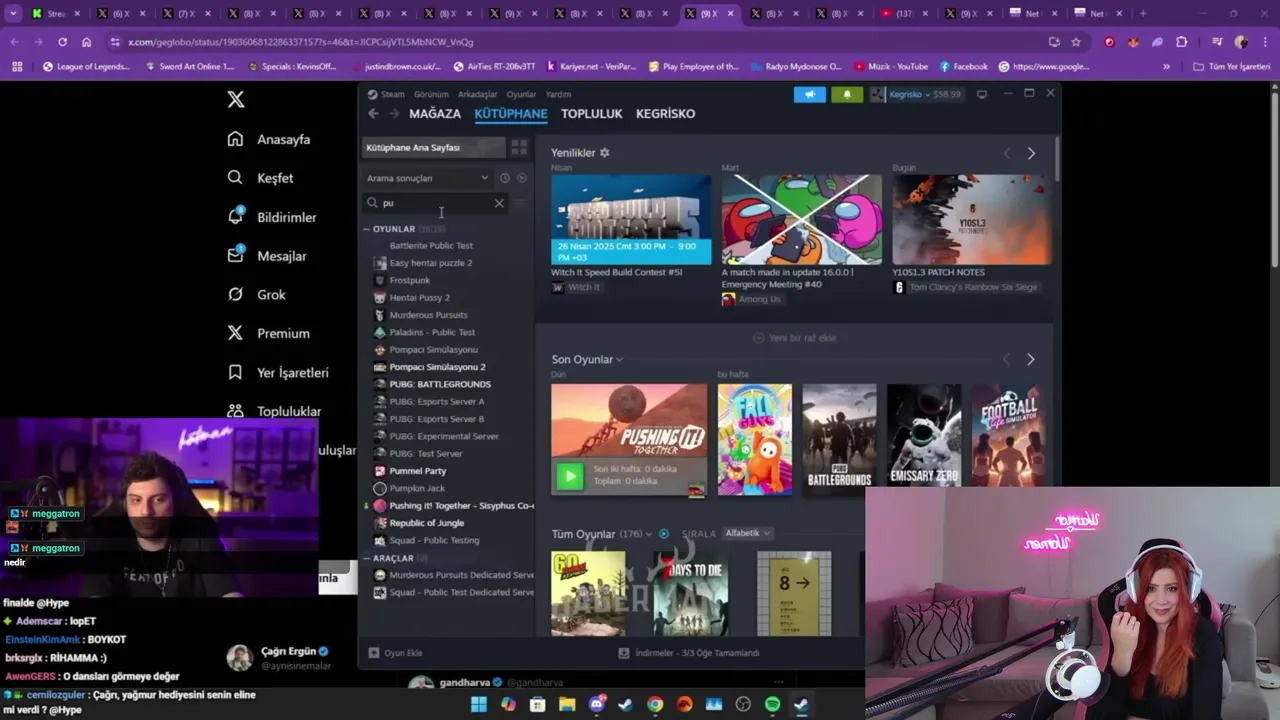Image resolution: width=1280 pixels, height=720 pixels.
Task: Open the Görünüm menu
Action: [x=431, y=94]
